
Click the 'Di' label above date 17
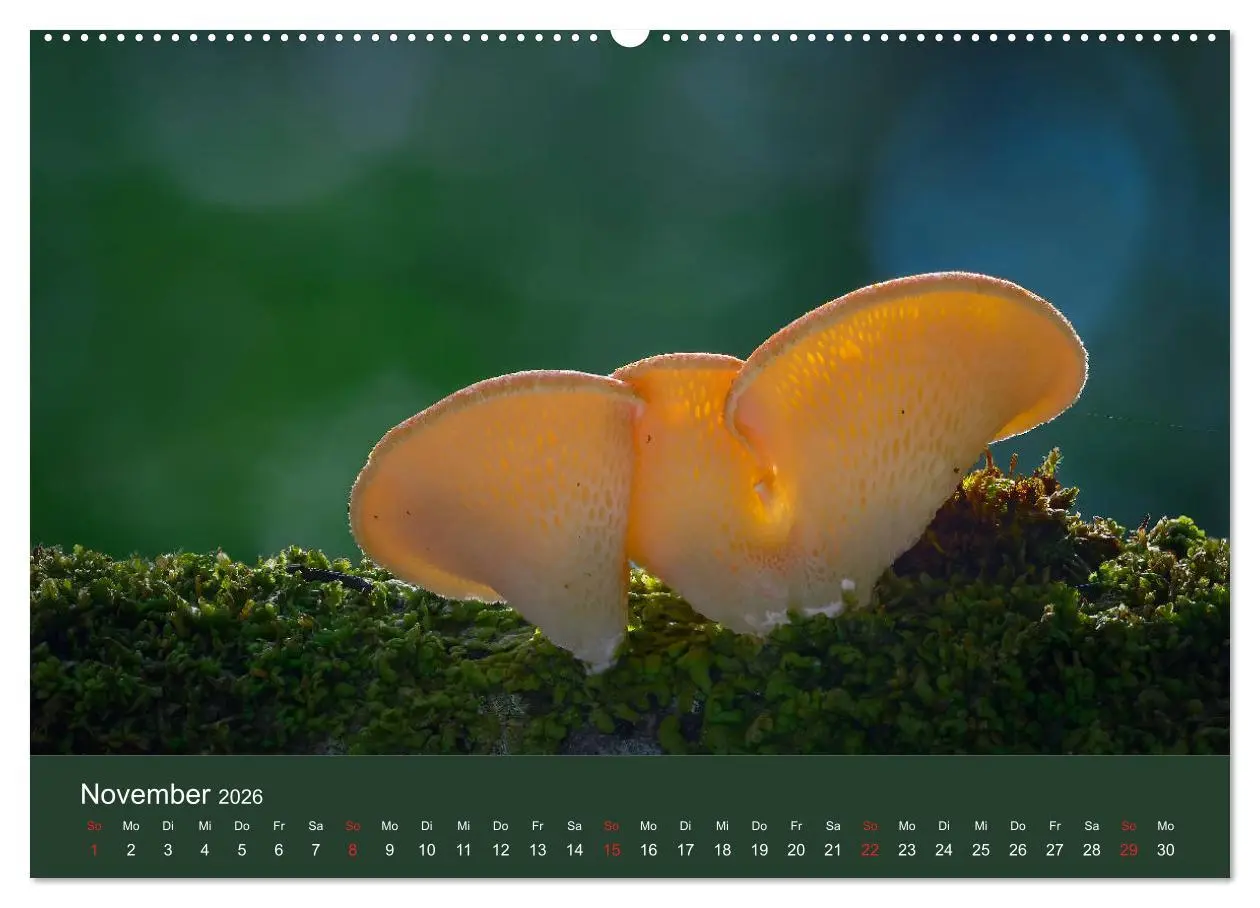[686, 826]
